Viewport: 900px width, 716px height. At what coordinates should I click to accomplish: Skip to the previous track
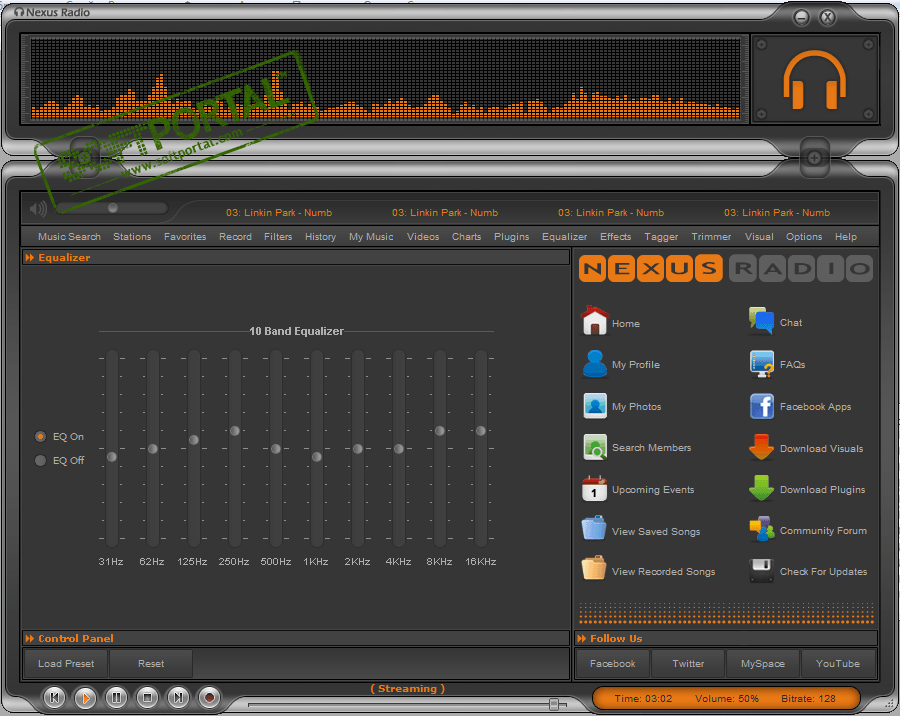coord(55,698)
